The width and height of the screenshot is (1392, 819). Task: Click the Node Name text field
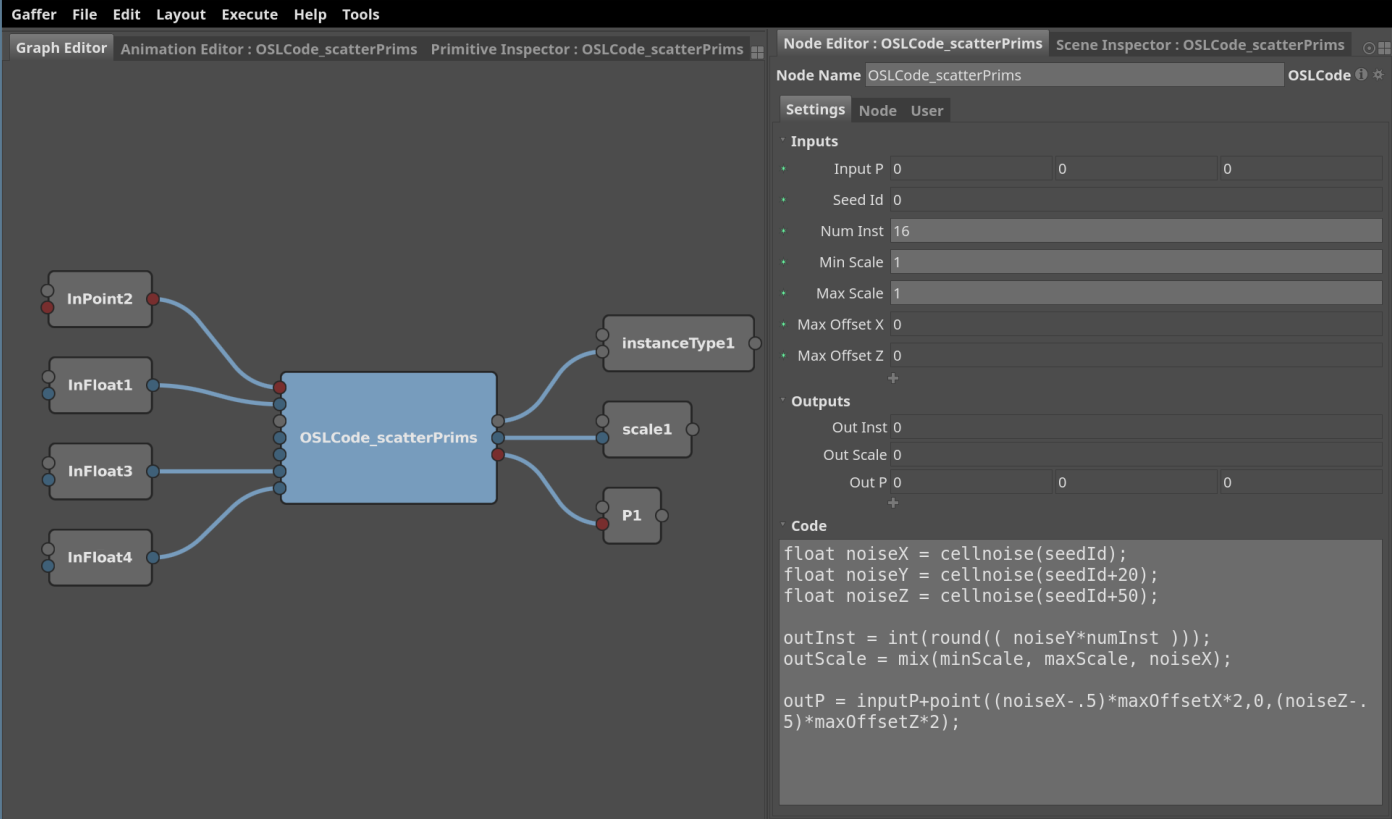(x=1074, y=75)
